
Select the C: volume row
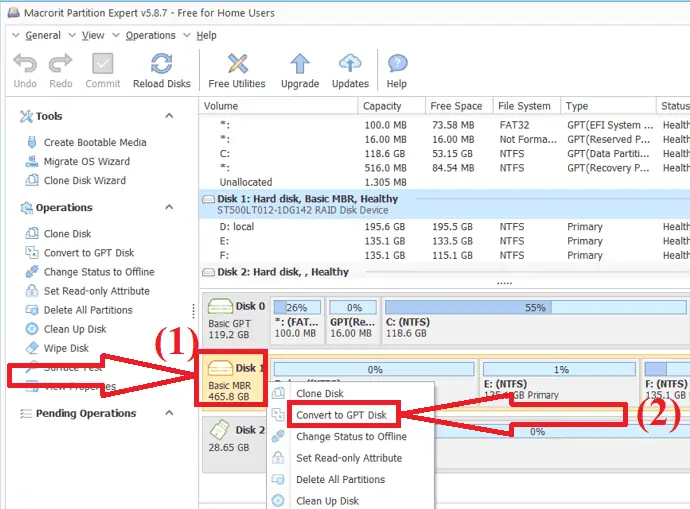(x=444, y=154)
